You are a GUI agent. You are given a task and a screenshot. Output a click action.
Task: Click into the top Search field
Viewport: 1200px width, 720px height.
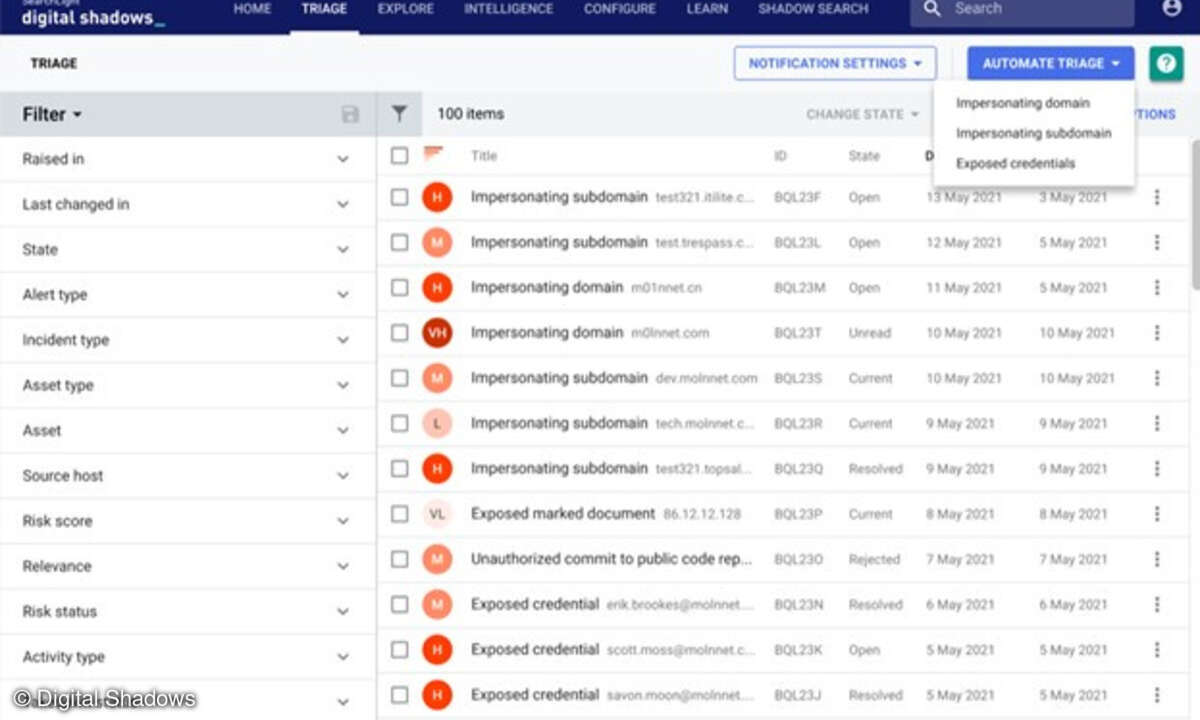(x=1022, y=10)
